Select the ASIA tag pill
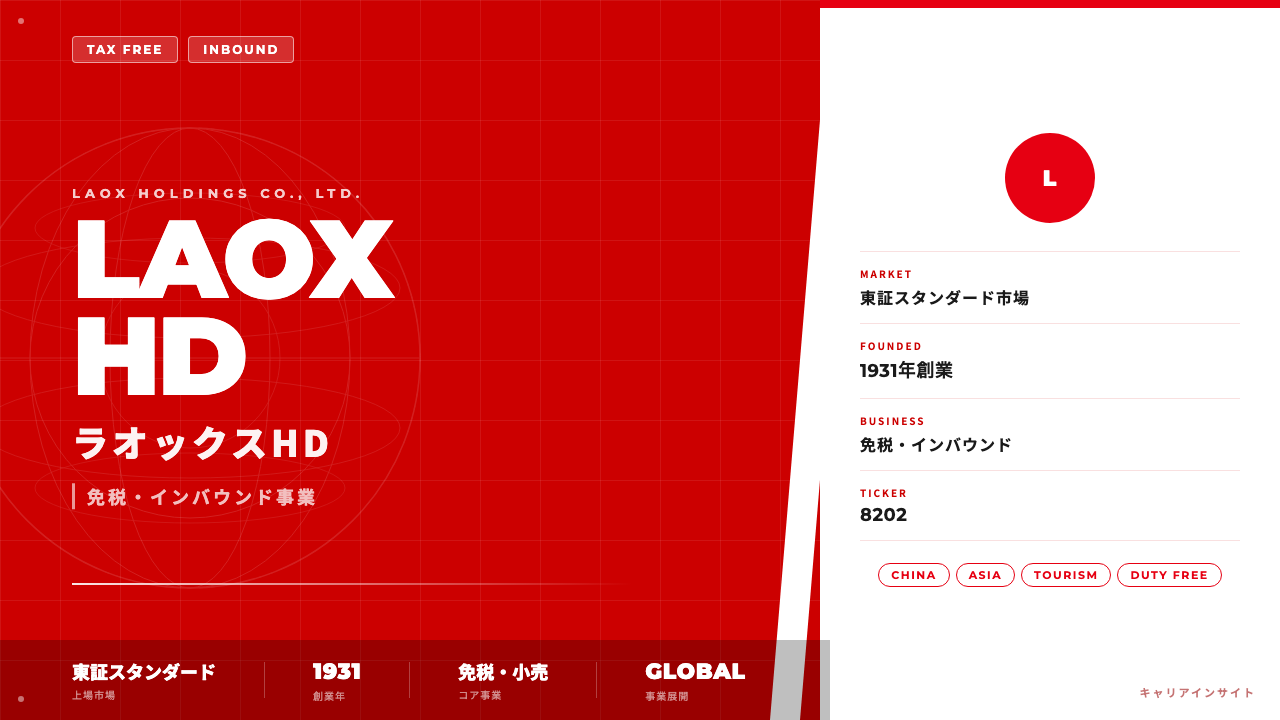The height and width of the screenshot is (720, 1280). tap(985, 575)
